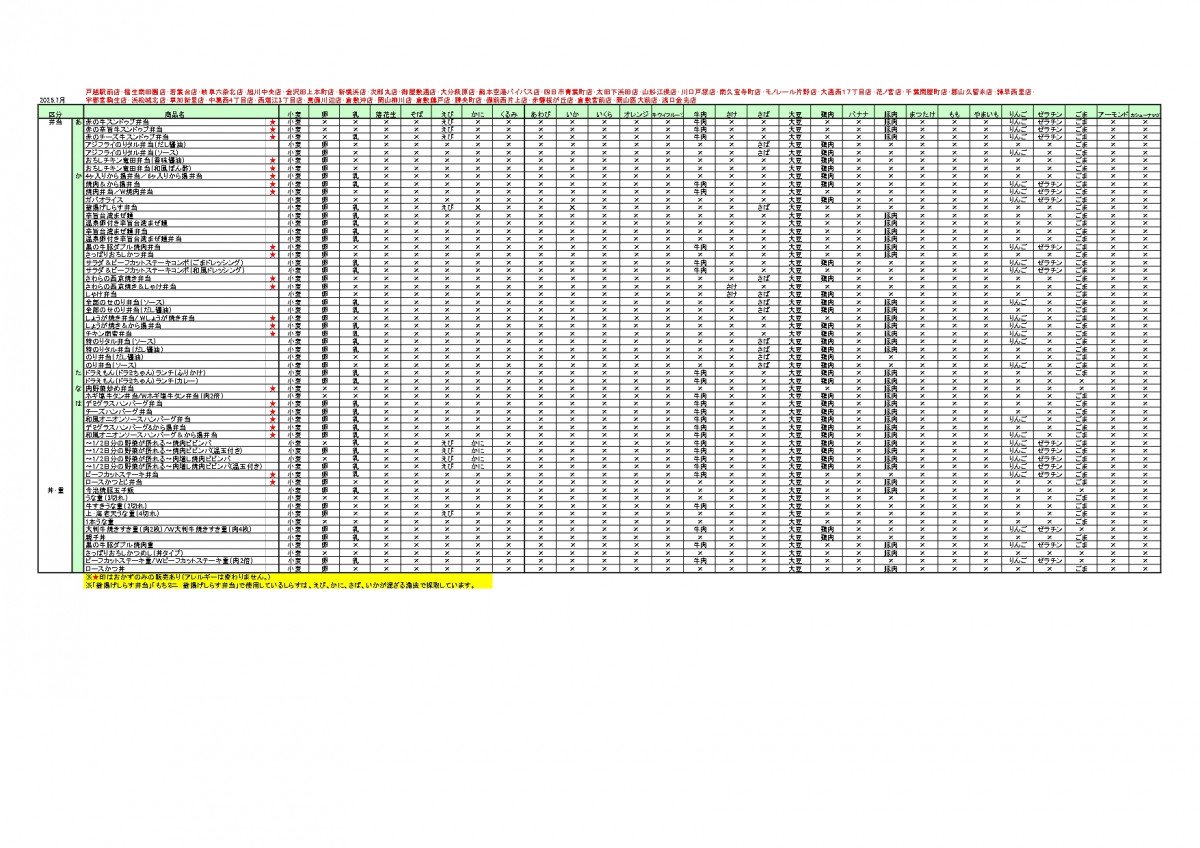
Task: Click the 大豆 column header
Action: point(795,115)
